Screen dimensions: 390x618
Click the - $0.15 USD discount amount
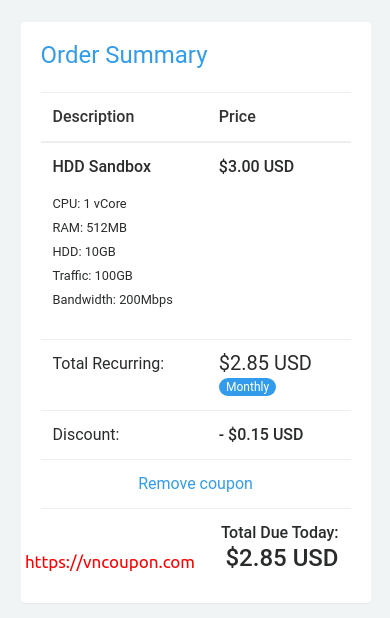261,434
